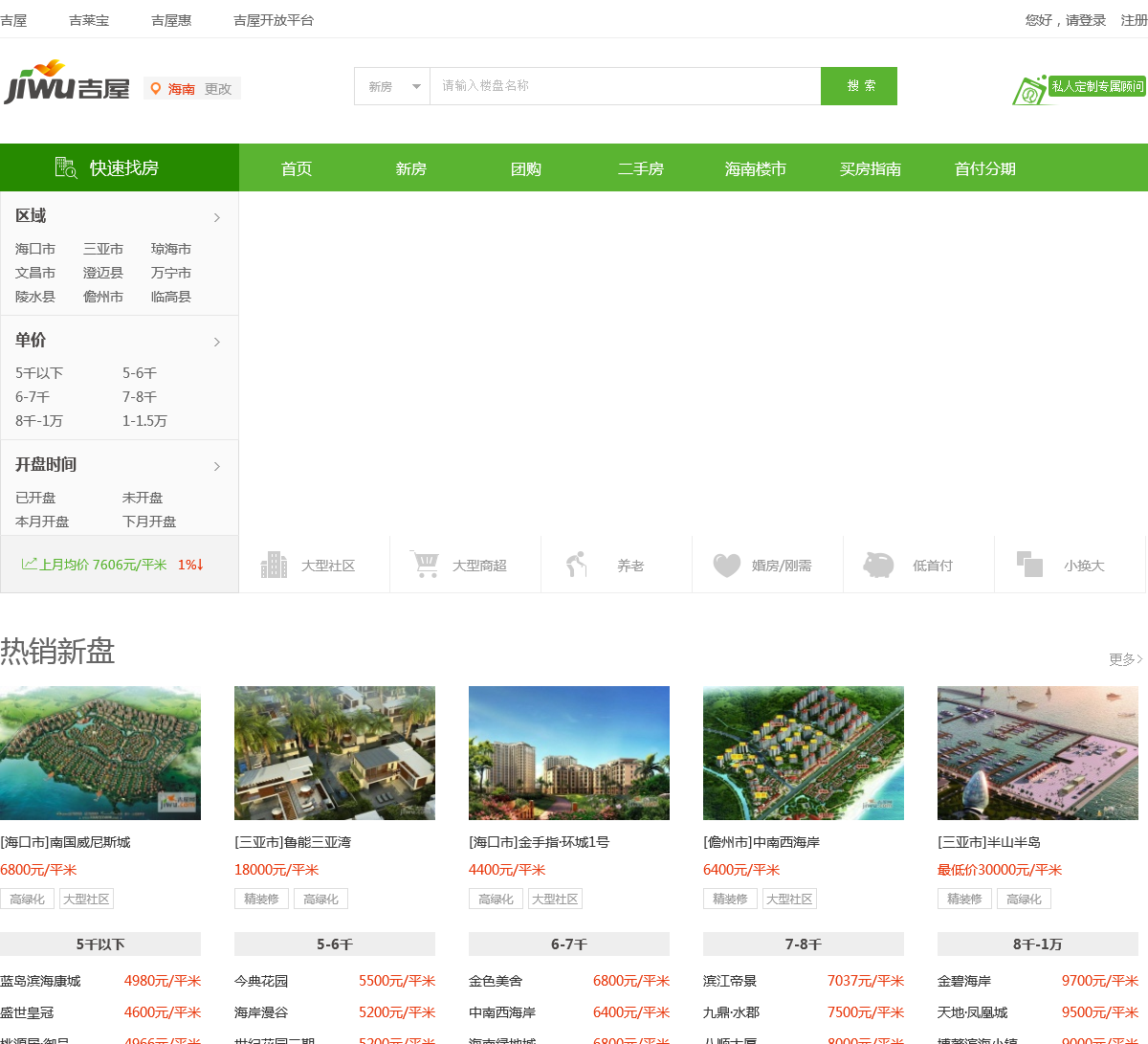1148x1044 pixels.
Task: Select 1-1.5万 price filter
Action: tap(144, 421)
